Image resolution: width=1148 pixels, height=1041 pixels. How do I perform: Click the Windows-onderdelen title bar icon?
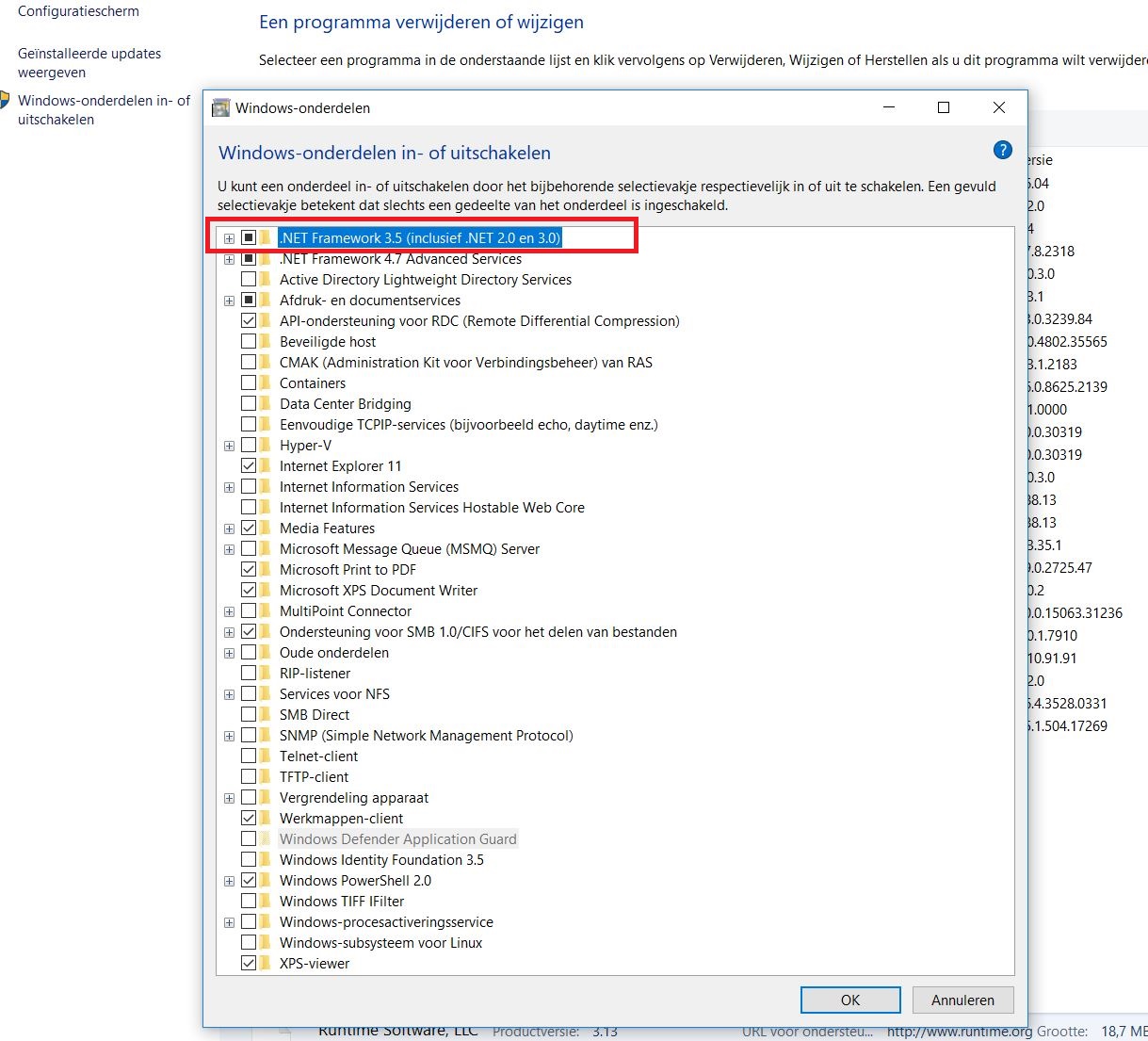[x=220, y=107]
